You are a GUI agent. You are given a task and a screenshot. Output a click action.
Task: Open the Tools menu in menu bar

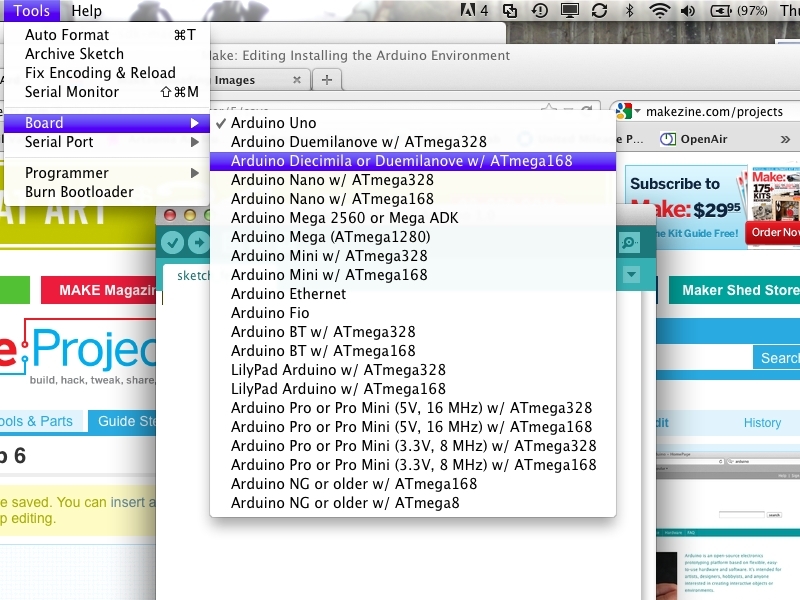[31, 11]
